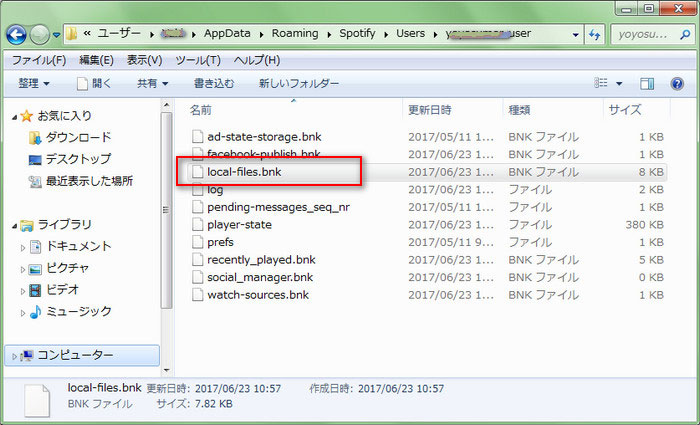
Task: Click the file icon of player-state
Action: pyautogui.click(x=197, y=225)
